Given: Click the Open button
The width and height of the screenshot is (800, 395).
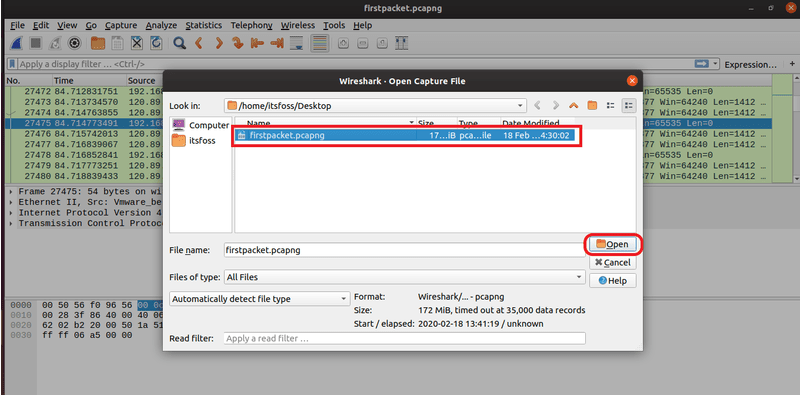Looking at the screenshot, I should 612,244.
